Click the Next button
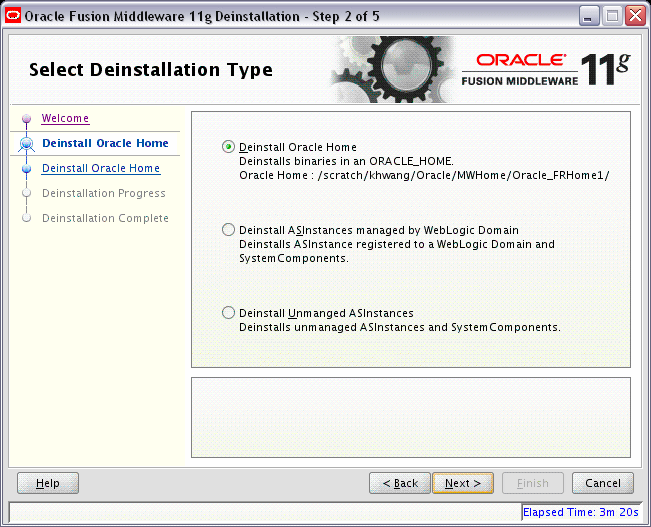The image size is (651, 527). click(463, 483)
